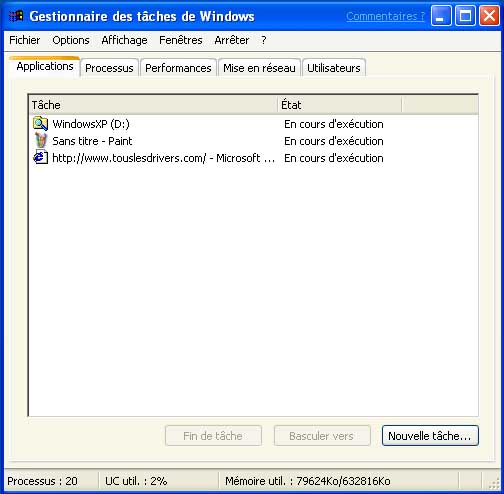Minimize the Task Manager window
This screenshot has width=504, height=494.
click(x=441, y=16)
